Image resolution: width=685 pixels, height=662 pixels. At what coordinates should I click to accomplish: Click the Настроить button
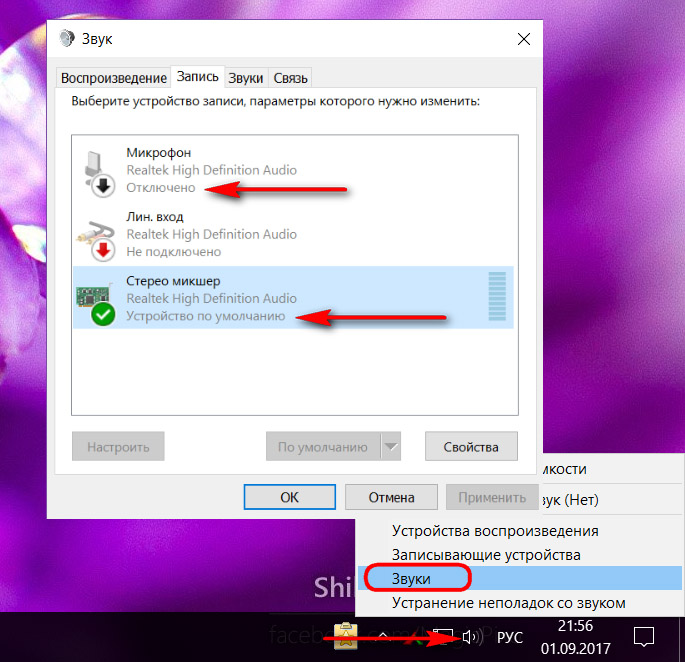[118, 446]
